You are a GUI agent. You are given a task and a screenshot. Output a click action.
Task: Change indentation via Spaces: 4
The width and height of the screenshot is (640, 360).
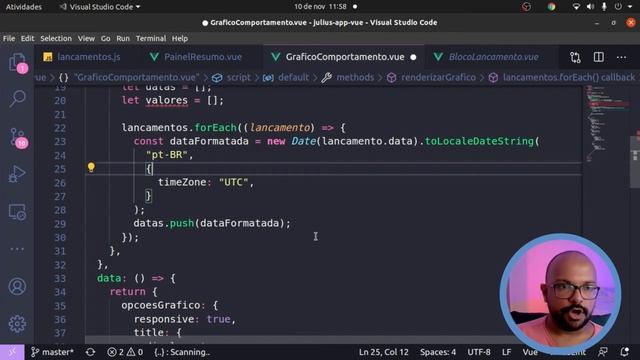(x=438, y=352)
